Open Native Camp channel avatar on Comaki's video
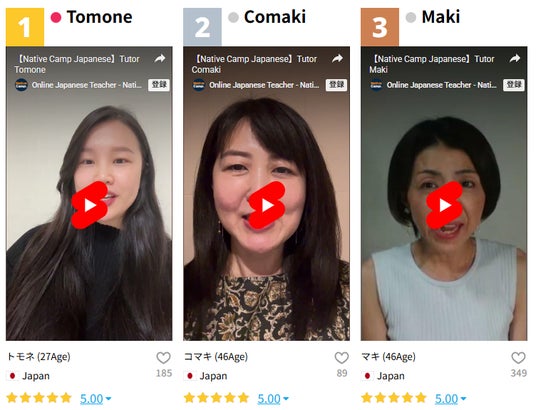The image size is (536, 410). pos(199,85)
